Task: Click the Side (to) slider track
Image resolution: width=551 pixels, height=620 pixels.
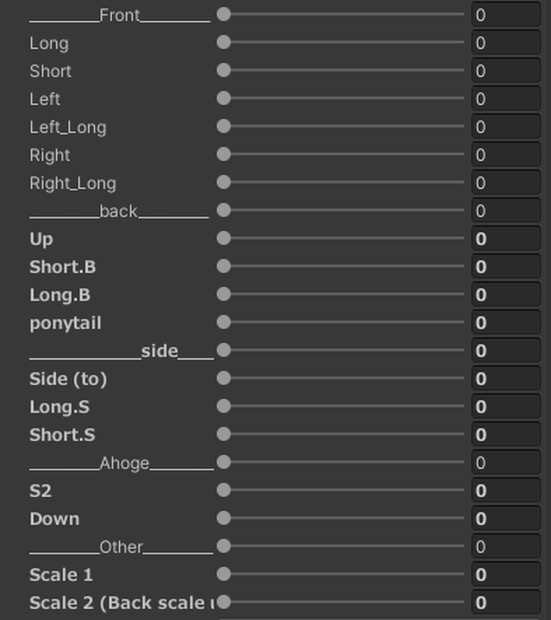Action: [x=341, y=378]
